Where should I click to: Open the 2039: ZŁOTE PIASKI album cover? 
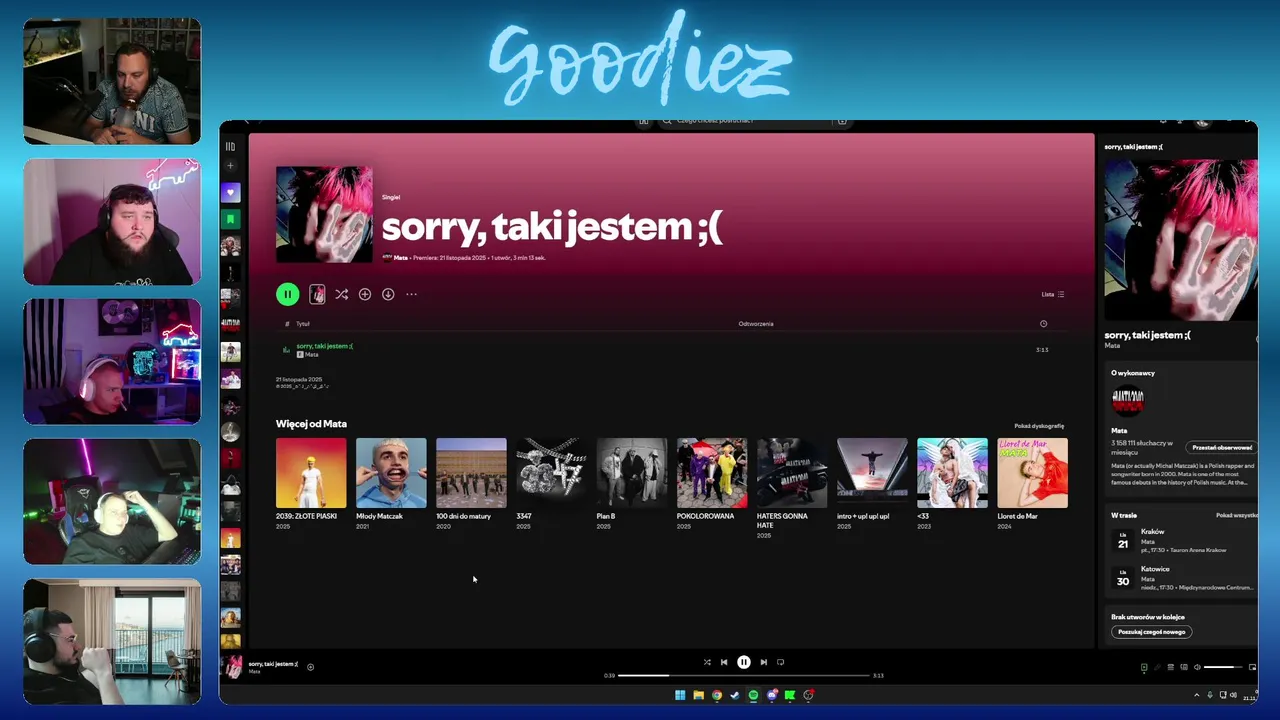pos(311,473)
